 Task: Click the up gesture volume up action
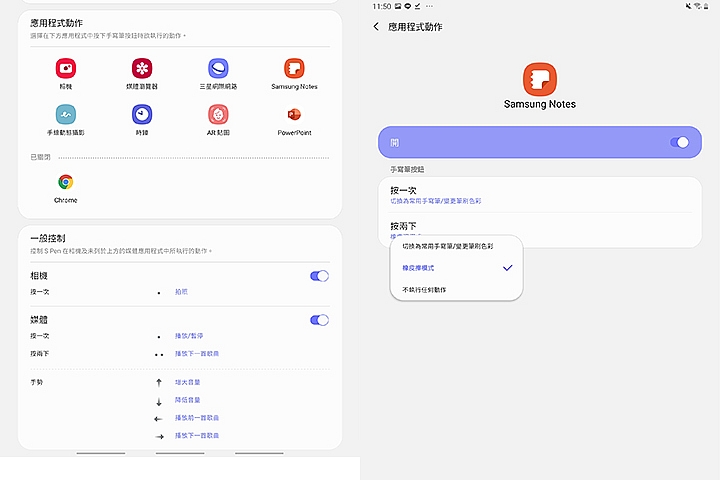coord(187,382)
